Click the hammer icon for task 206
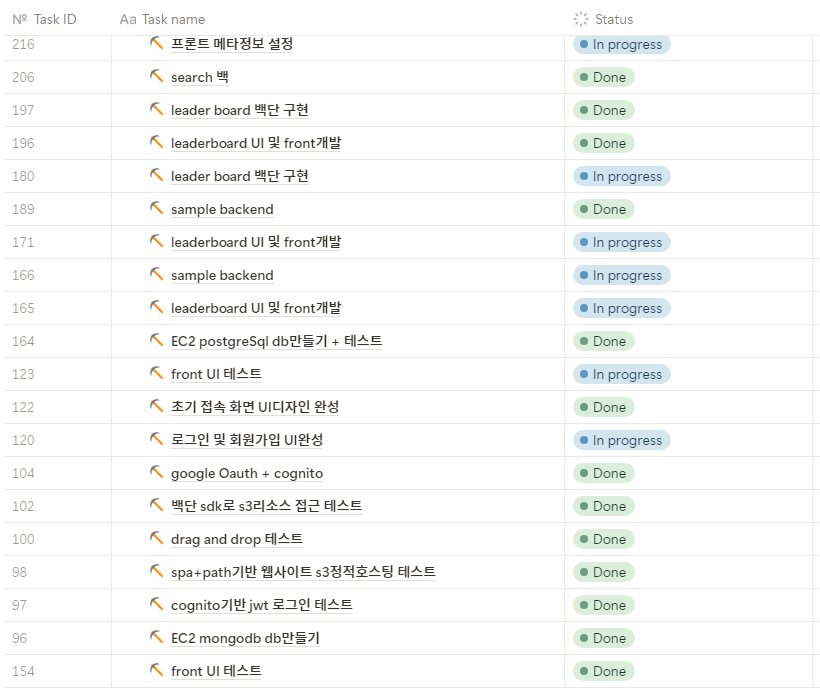The image size is (820, 688). tap(156, 76)
